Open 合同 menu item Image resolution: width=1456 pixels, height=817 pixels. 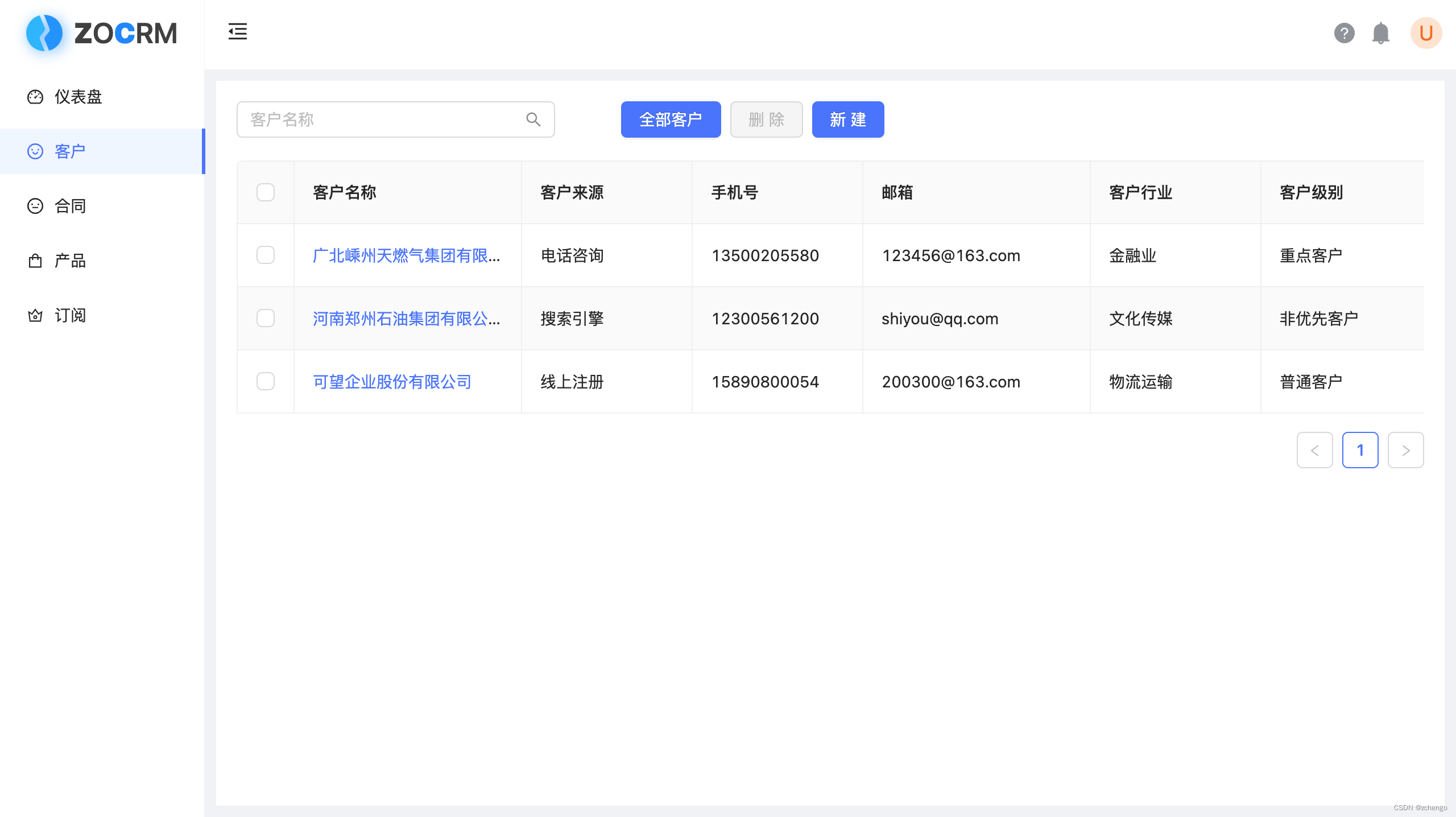[102, 206]
